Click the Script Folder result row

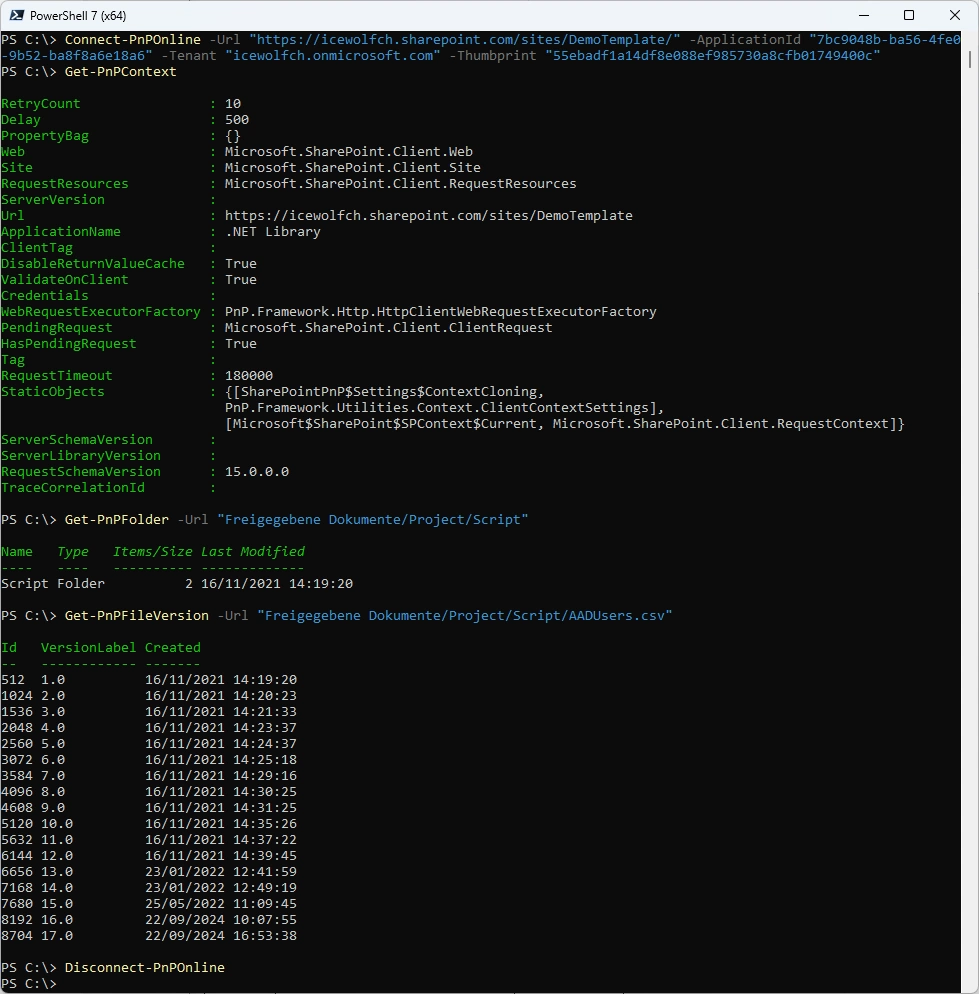tap(177, 583)
